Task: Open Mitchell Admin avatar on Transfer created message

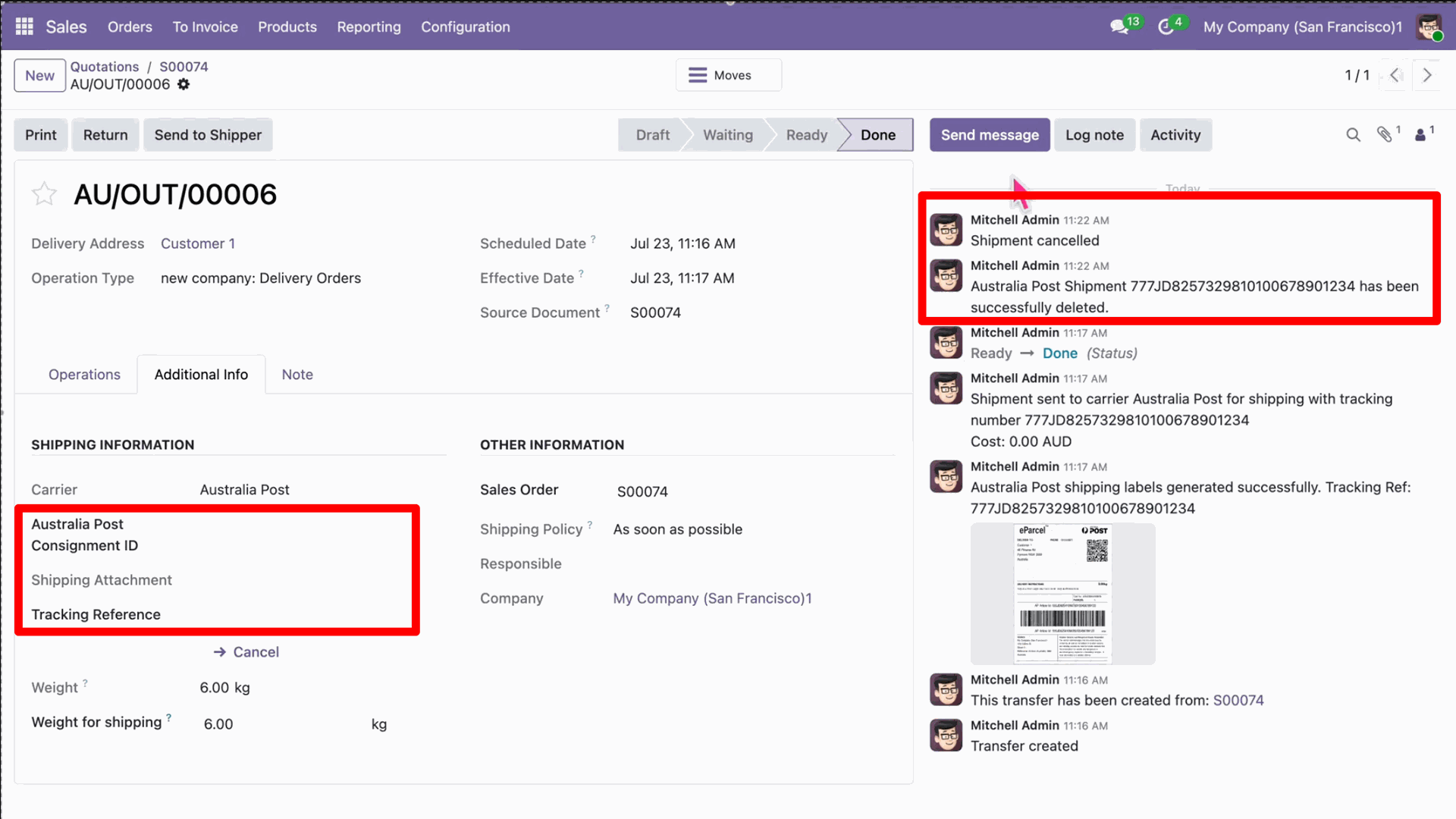Action: click(946, 735)
